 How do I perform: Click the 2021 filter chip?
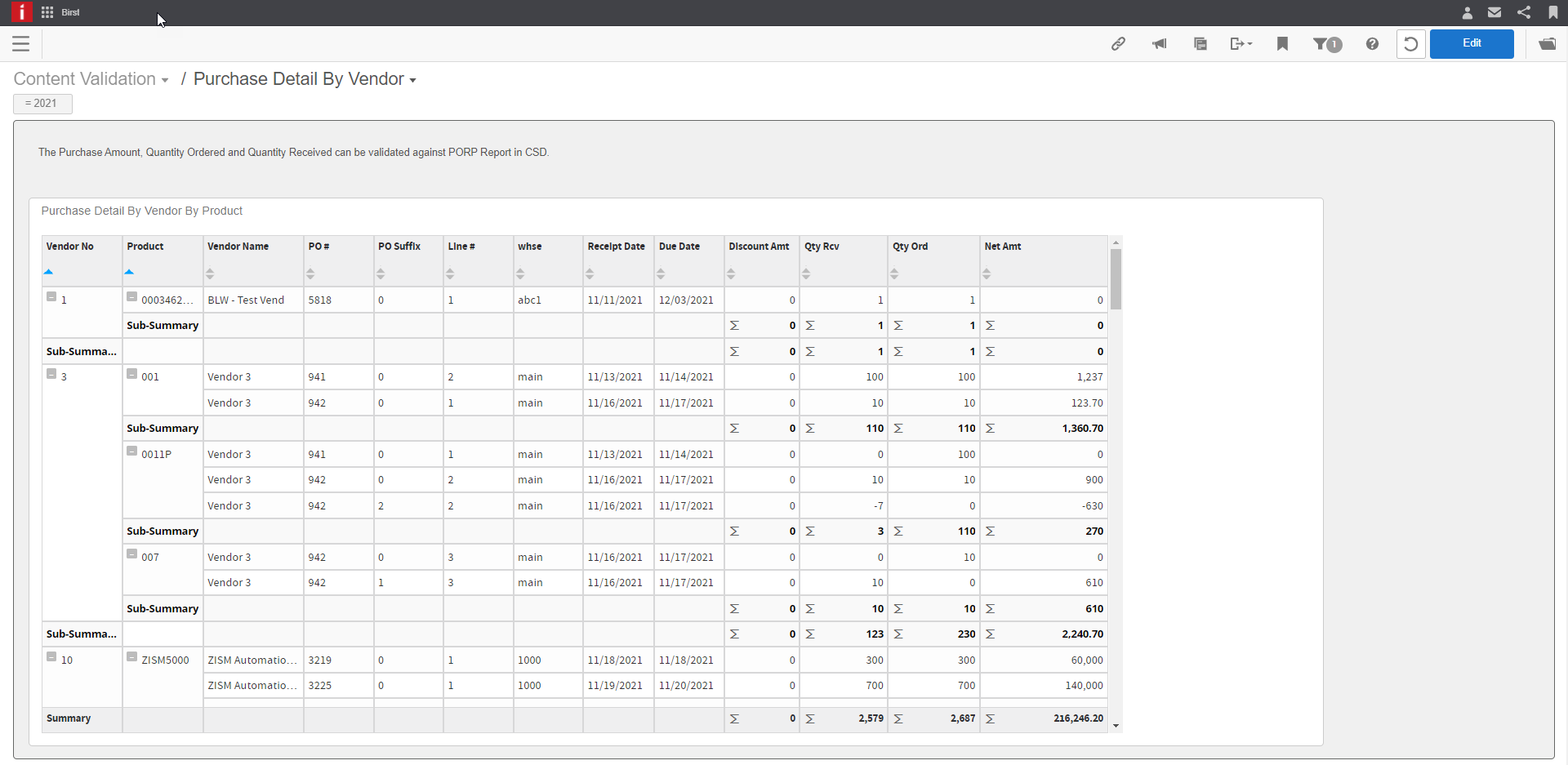pyautogui.click(x=42, y=104)
